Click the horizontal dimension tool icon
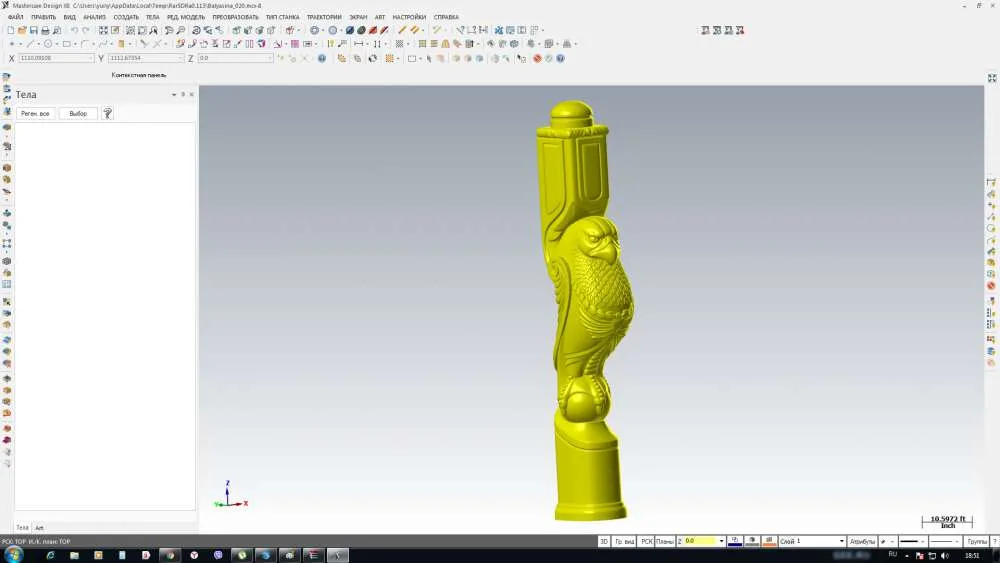This screenshot has height=563, width=1000. coord(359,44)
